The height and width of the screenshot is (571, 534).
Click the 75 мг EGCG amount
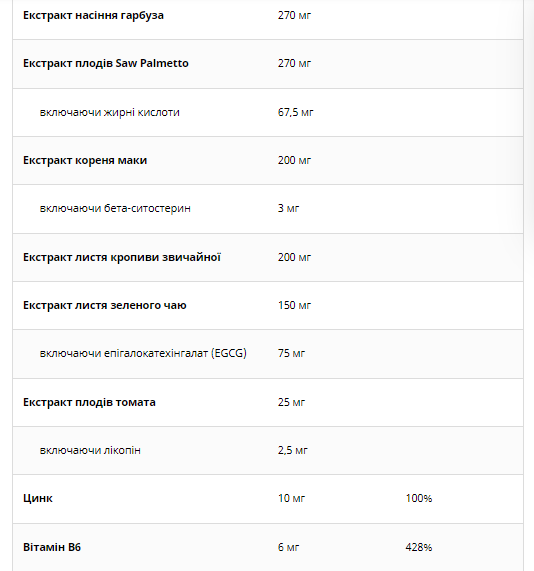(291, 353)
